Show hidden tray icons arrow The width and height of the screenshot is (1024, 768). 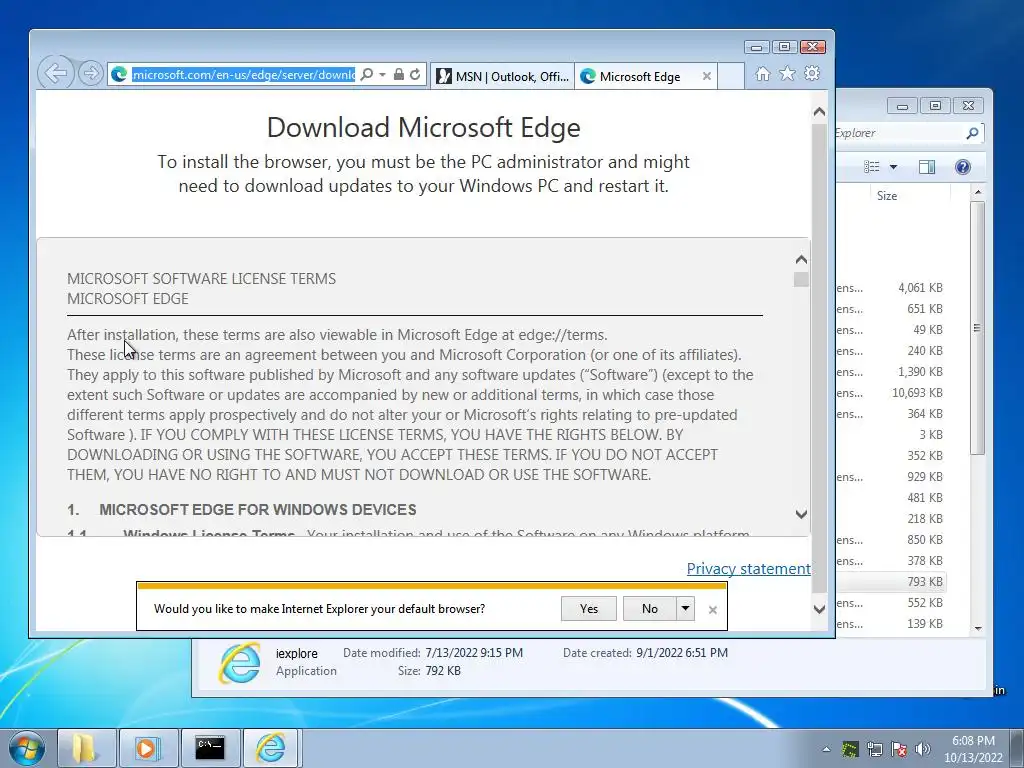click(x=826, y=749)
